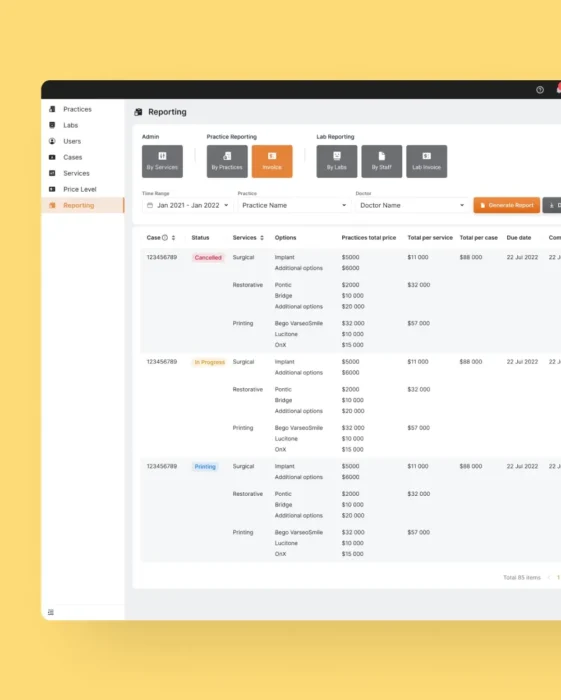Click the Practices building icon

pyautogui.click(x=52, y=109)
